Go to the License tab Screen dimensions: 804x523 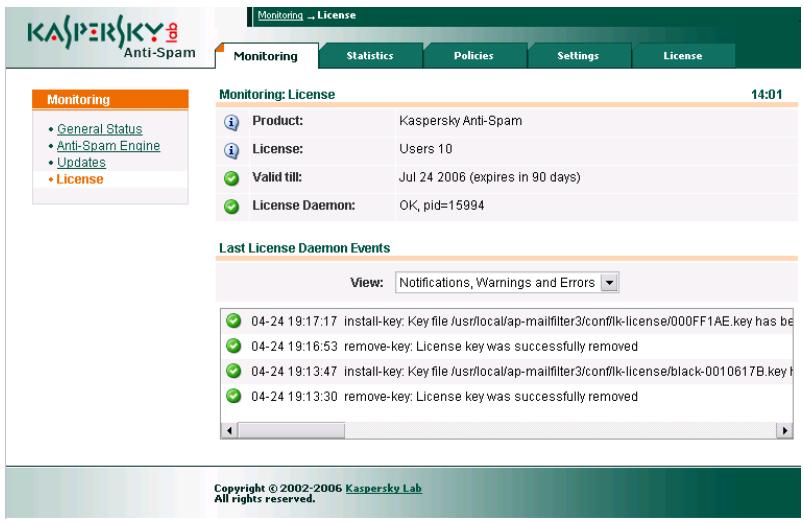click(x=682, y=56)
